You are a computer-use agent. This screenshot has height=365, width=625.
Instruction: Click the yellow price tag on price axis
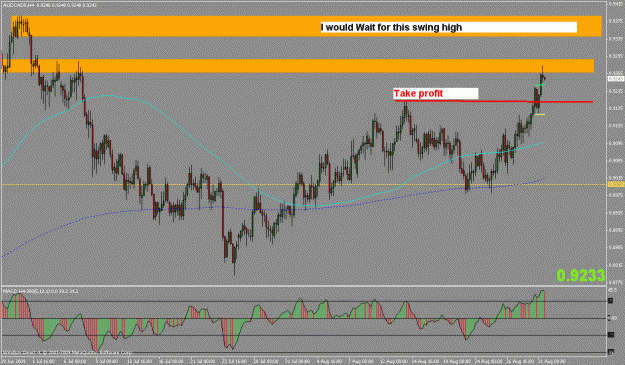coord(615,184)
